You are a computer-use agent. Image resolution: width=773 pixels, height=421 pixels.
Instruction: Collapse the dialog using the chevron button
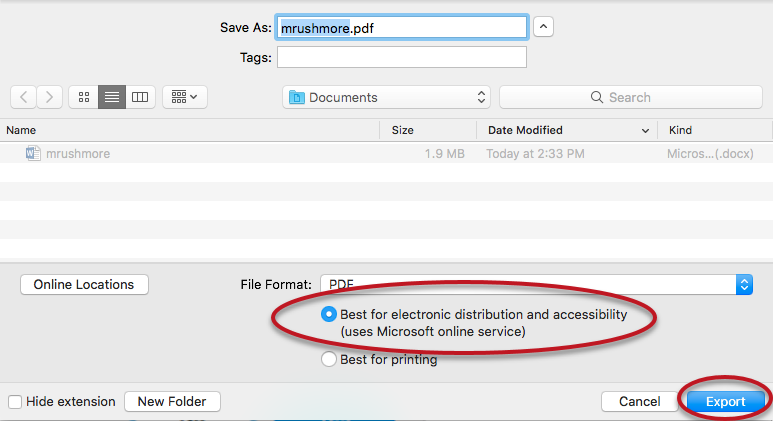(x=543, y=28)
